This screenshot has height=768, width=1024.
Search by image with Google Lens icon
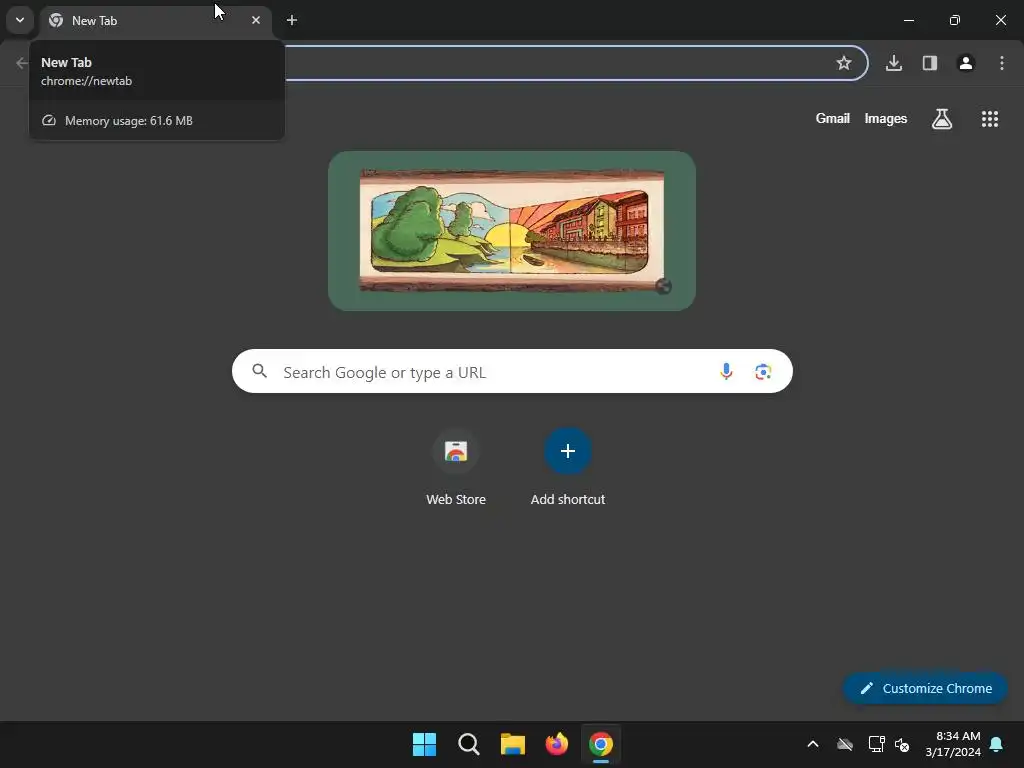point(763,372)
